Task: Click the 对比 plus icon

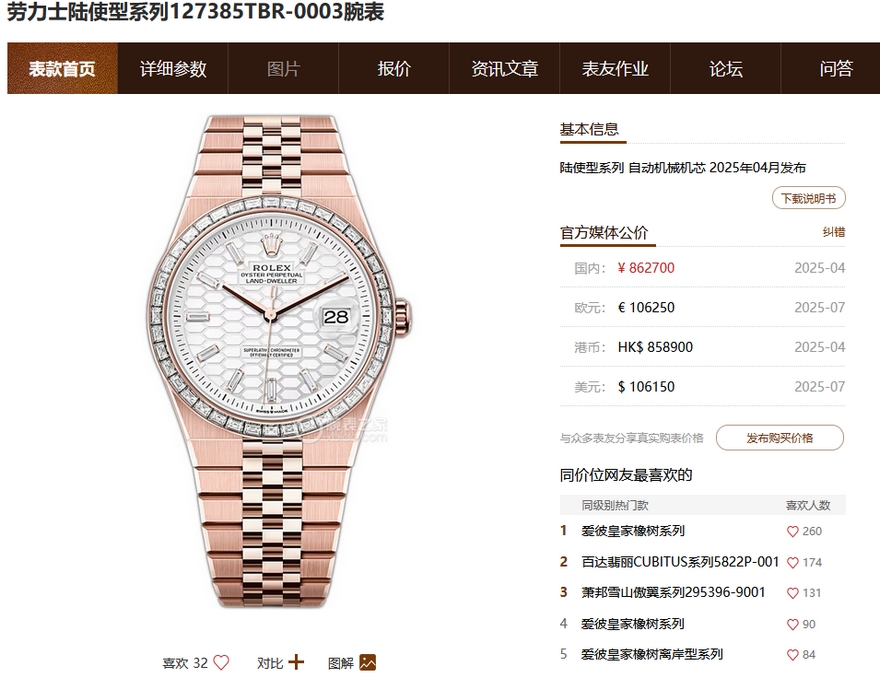Action: (x=296, y=662)
